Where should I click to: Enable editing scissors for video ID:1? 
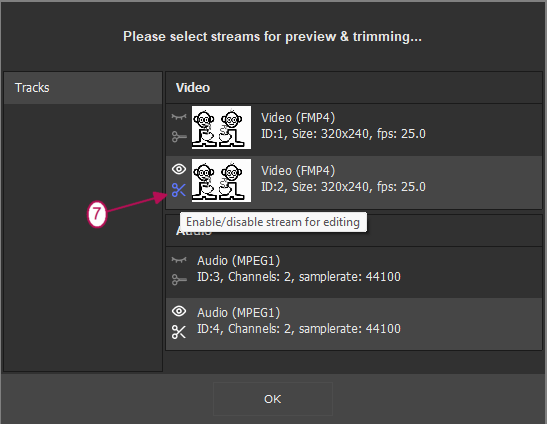click(179, 136)
